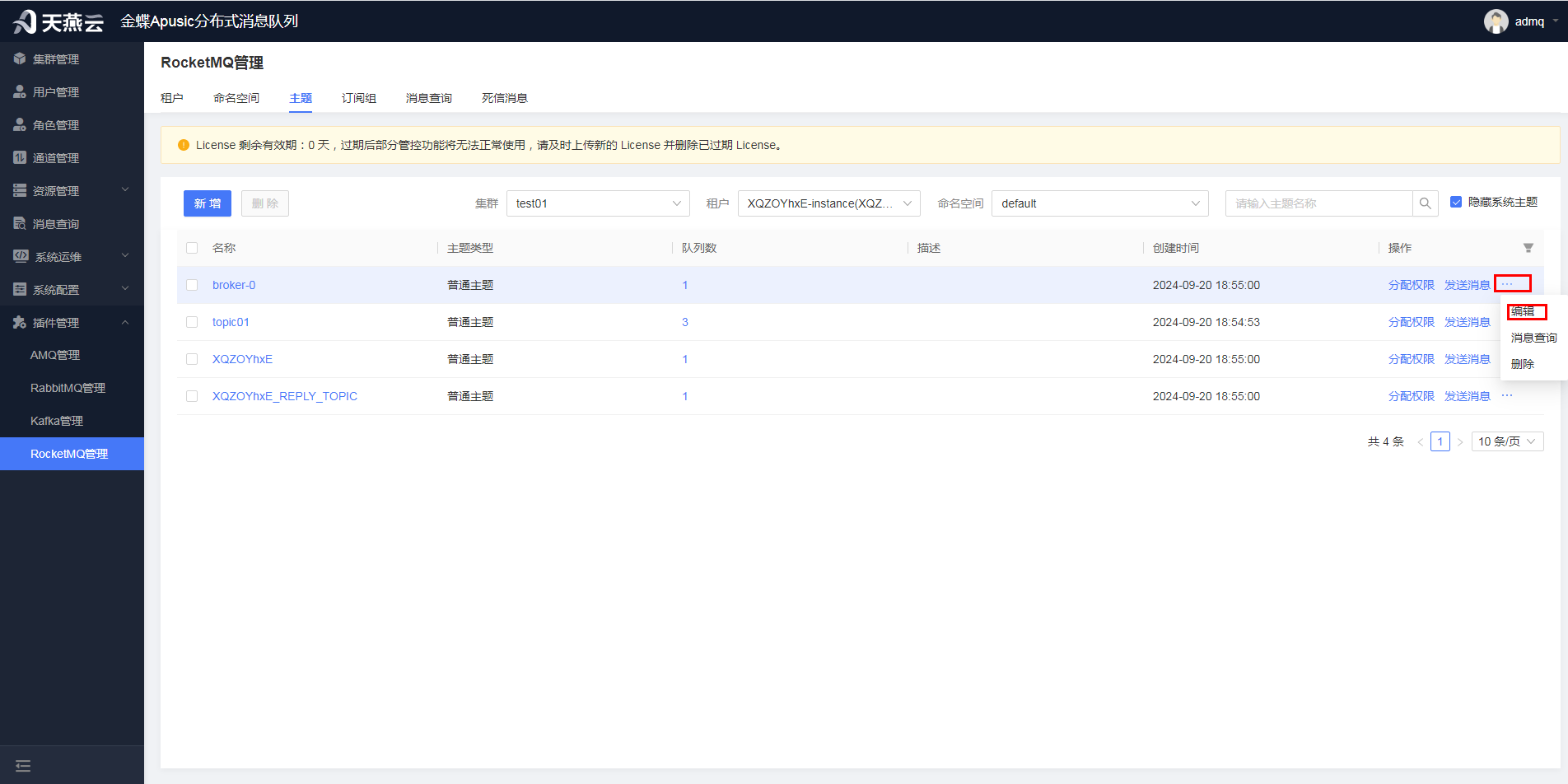Open 通道管理 via its sidebar icon
The width and height of the screenshot is (1568, 784).
(20, 158)
